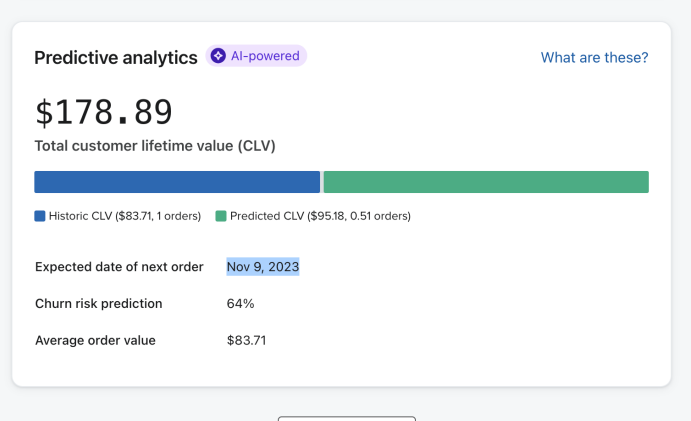Screen dimensions: 691x421
Task: Click 'Historic CLV ($83.71, 1 orders)' legend text
Action: (125, 216)
